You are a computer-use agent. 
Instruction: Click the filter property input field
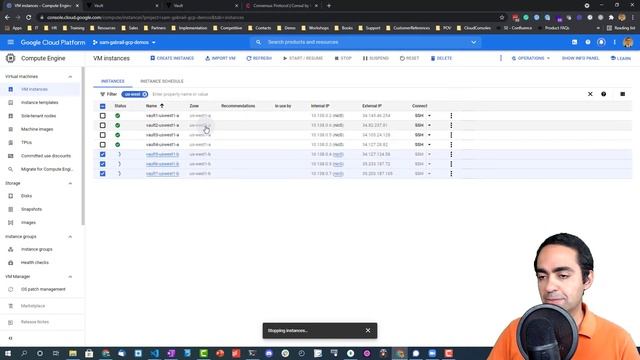pos(367,94)
